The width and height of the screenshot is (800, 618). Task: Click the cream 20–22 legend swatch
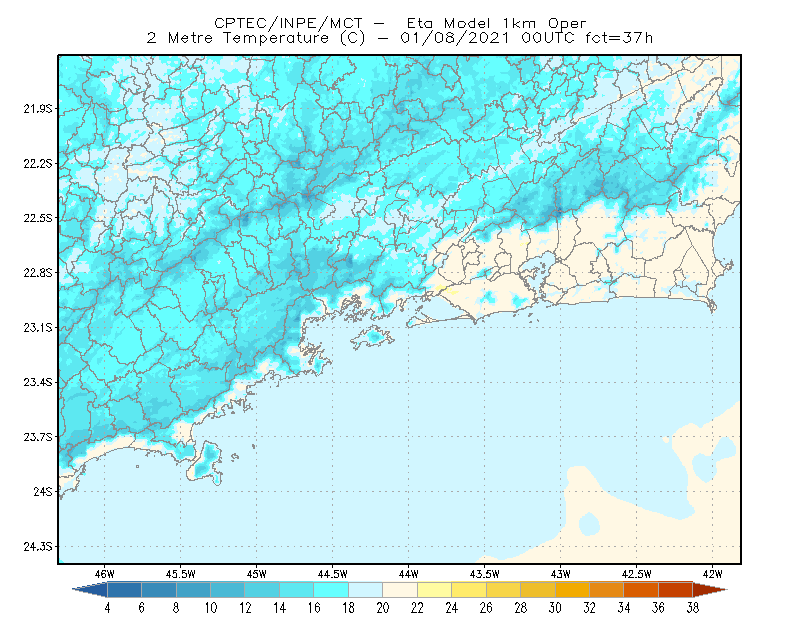(400, 589)
